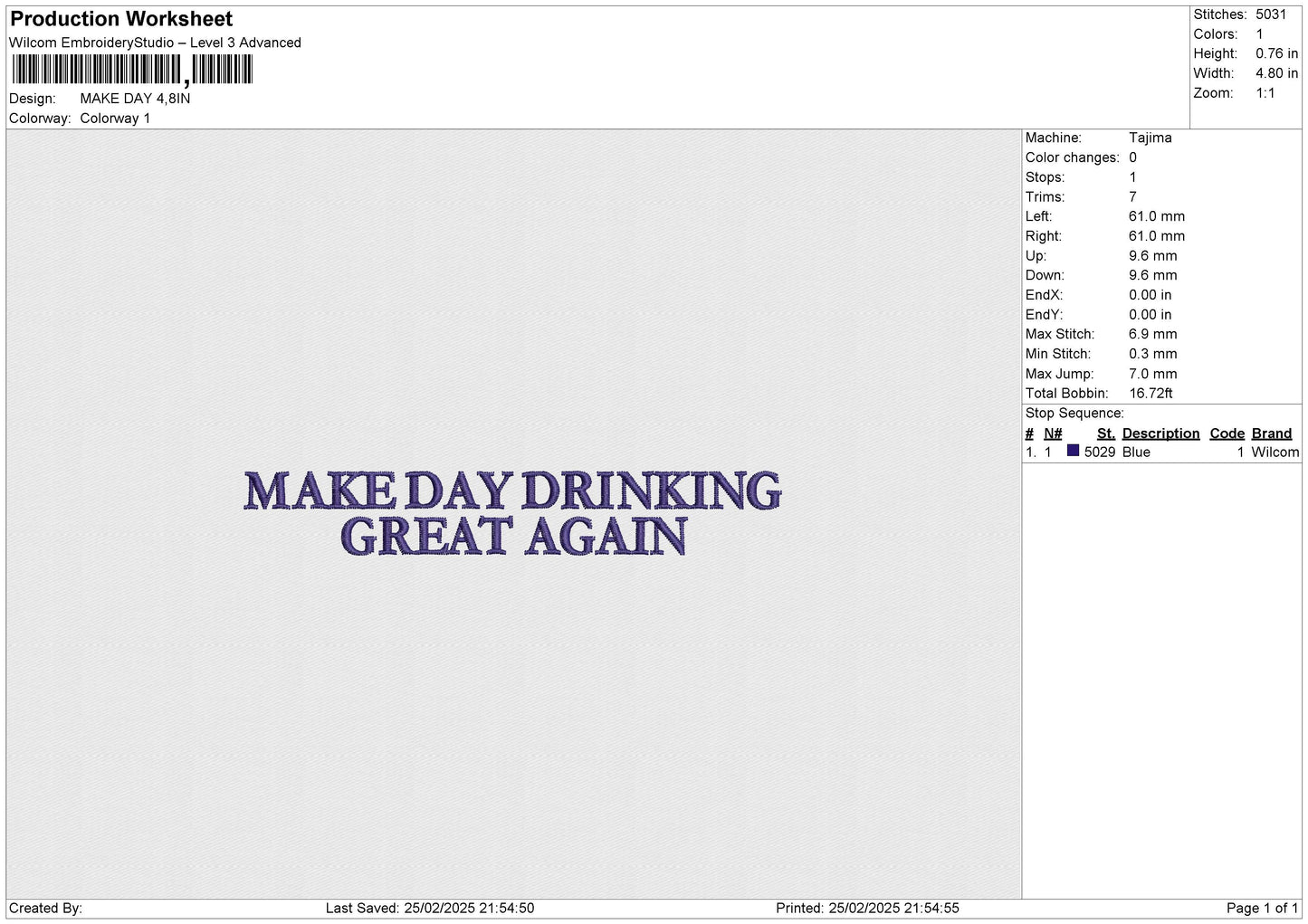The width and height of the screenshot is (1308, 924).
Task: Click the Color changes label
Action: 1072,157
